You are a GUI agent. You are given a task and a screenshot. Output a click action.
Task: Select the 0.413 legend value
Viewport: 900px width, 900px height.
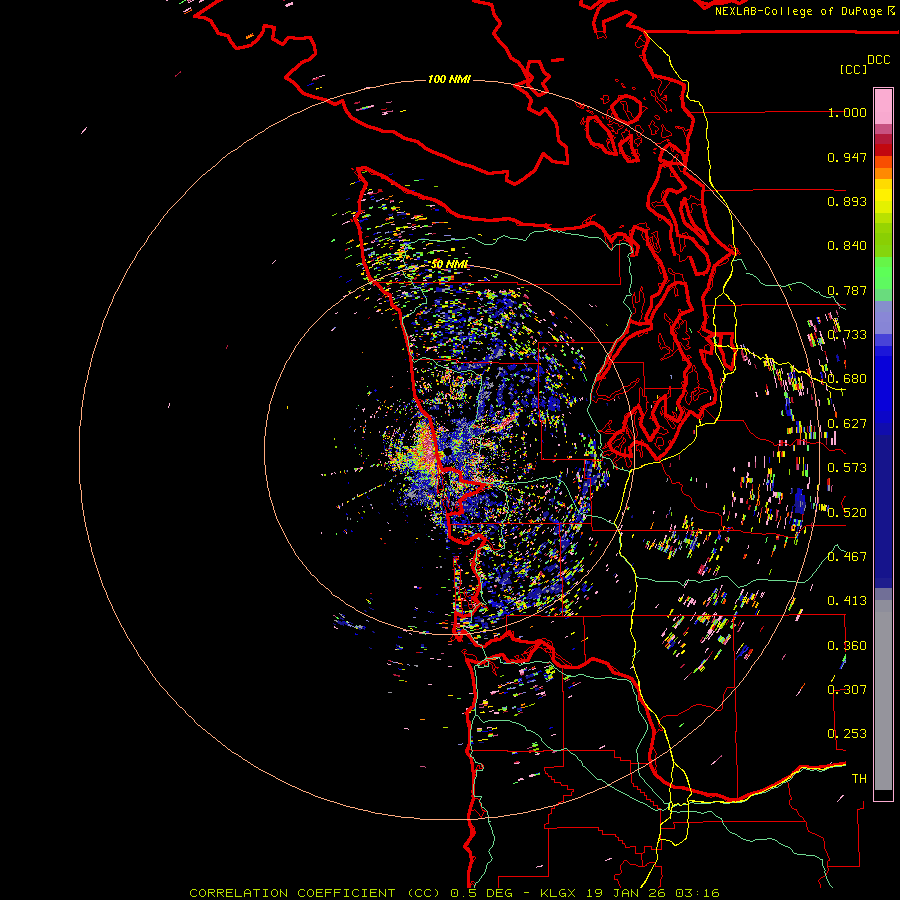click(847, 601)
